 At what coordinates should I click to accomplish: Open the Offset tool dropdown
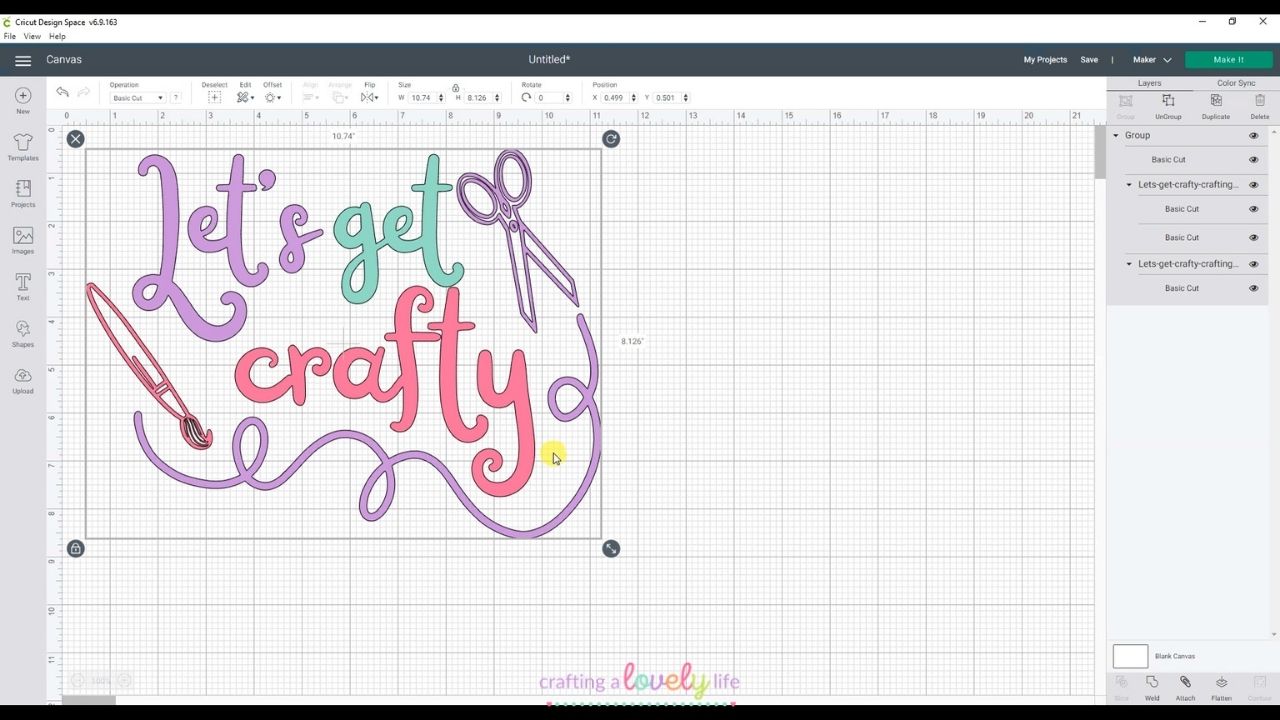click(272, 97)
